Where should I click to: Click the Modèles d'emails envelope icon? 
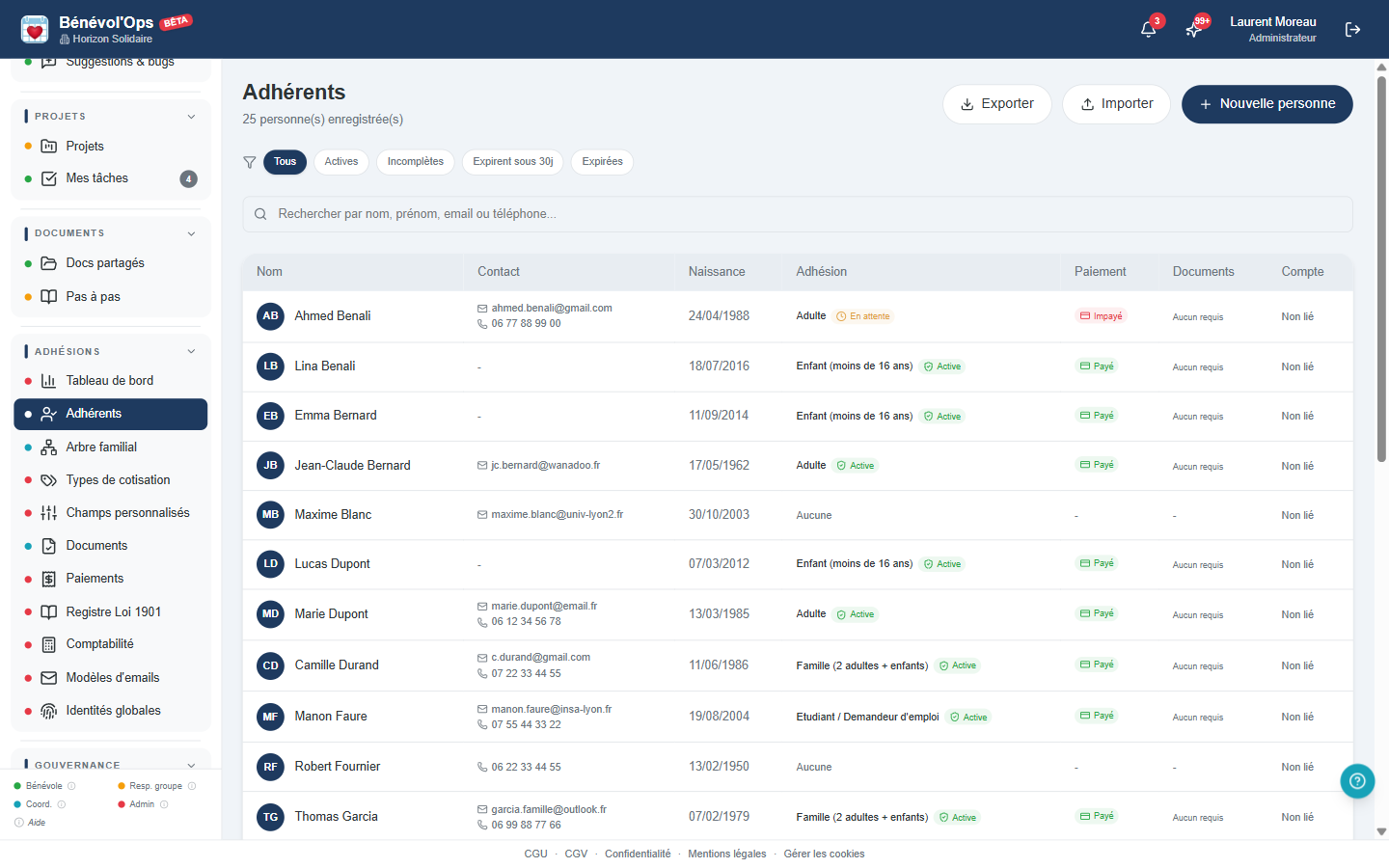(49, 678)
